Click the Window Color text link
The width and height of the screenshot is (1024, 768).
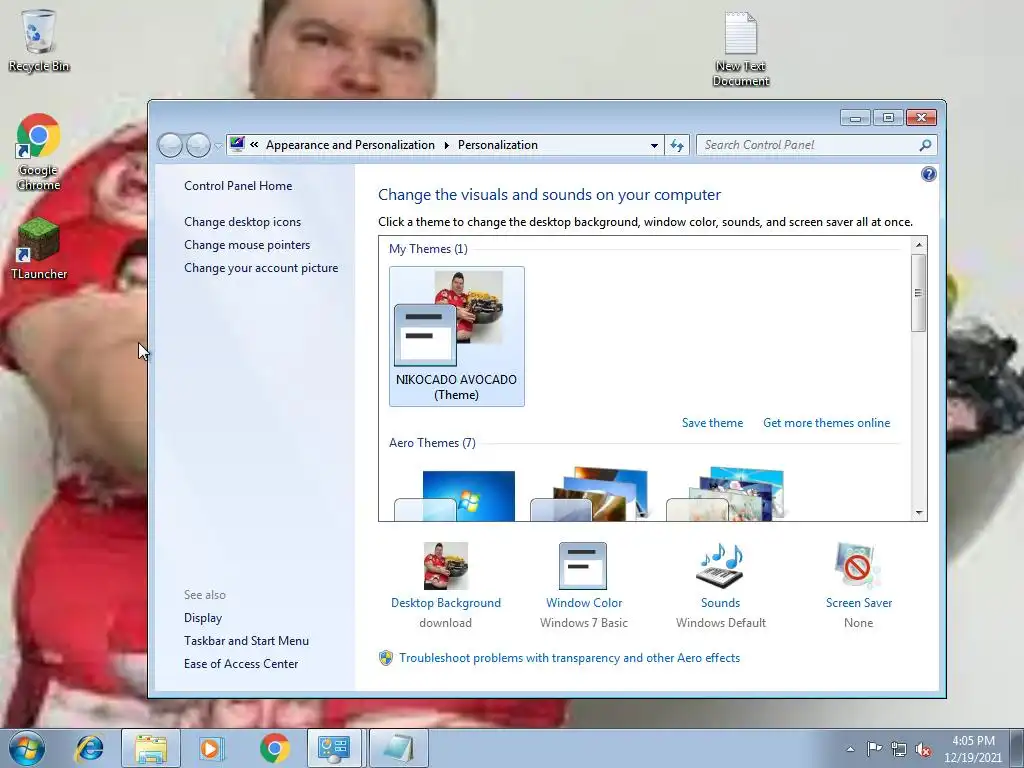tap(584, 603)
